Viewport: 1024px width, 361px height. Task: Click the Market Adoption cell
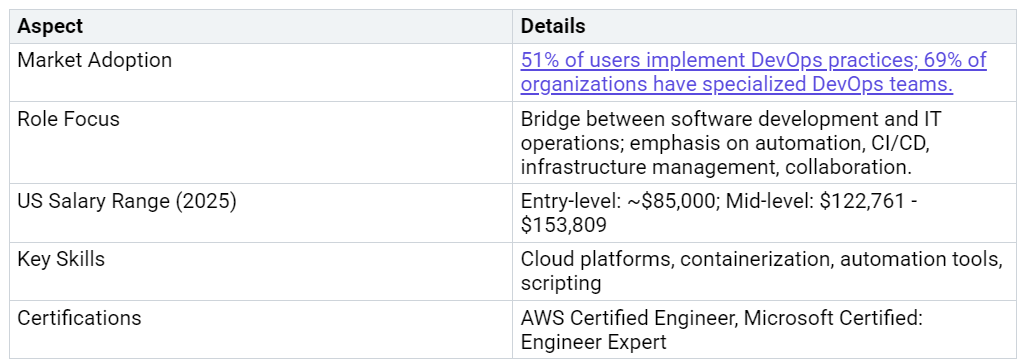[261, 72]
